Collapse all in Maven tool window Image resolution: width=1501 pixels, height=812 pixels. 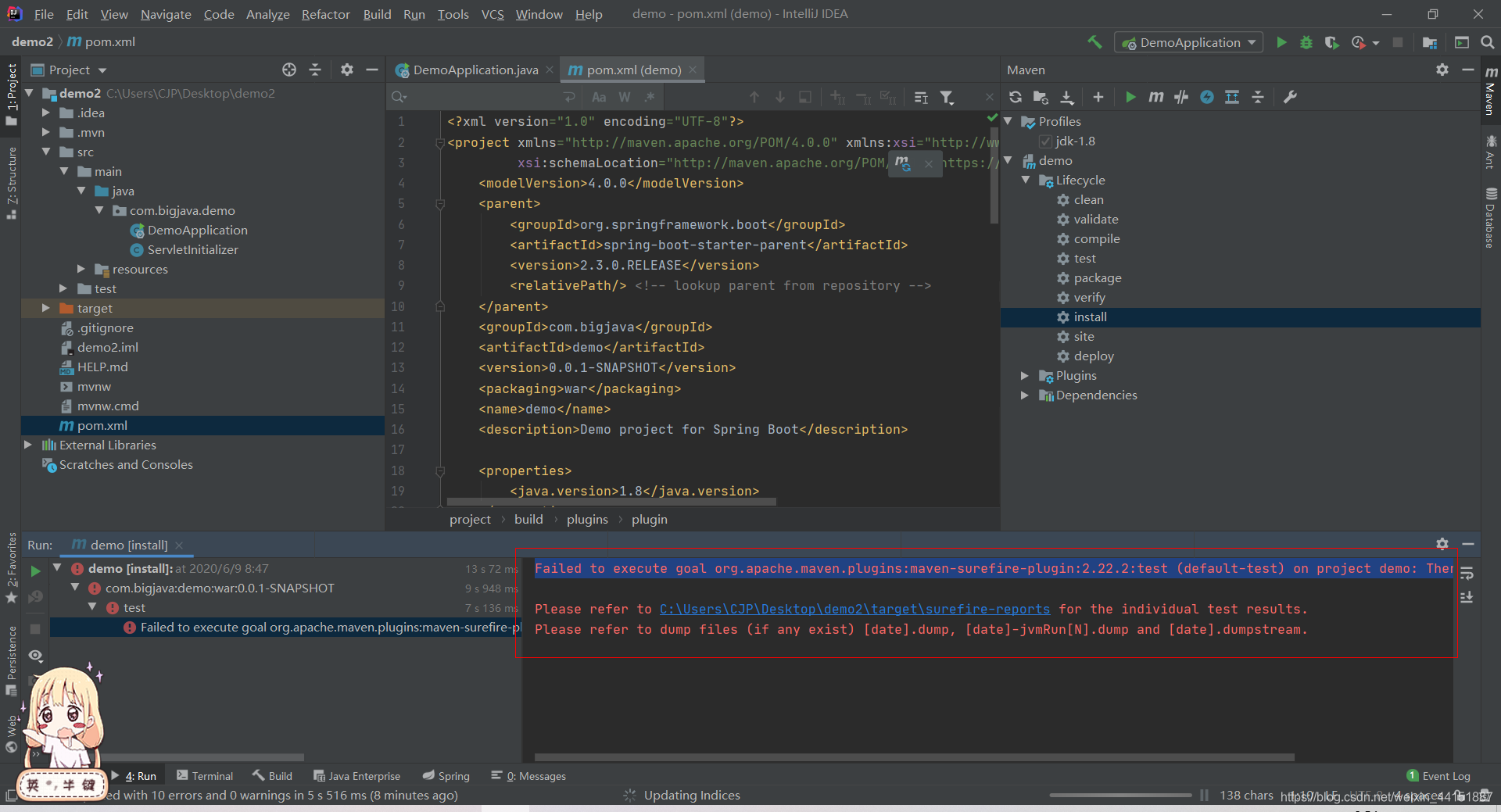(1258, 97)
